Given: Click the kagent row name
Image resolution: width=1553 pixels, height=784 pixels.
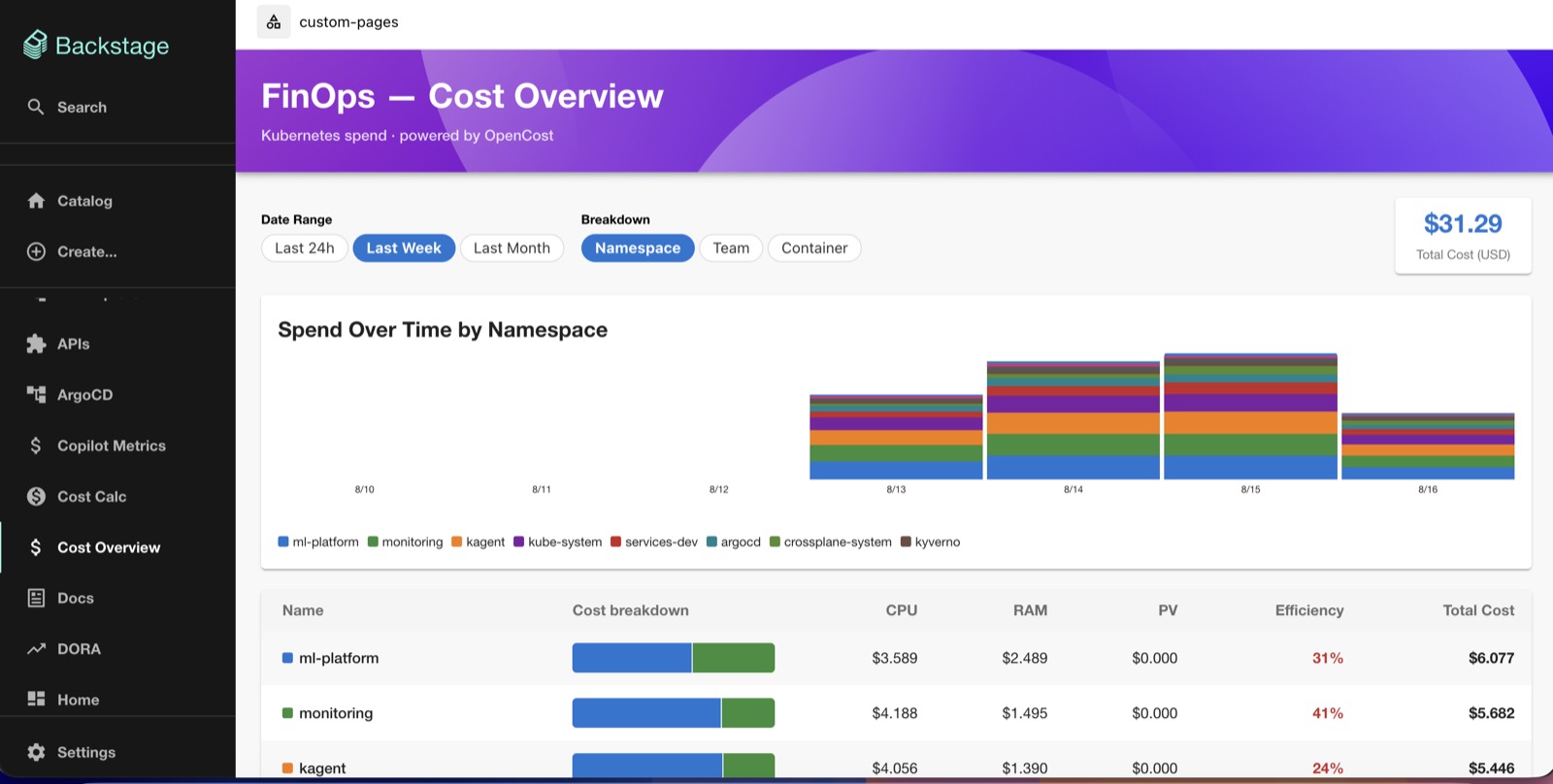Looking at the screenshot, I should click(322, 768).
